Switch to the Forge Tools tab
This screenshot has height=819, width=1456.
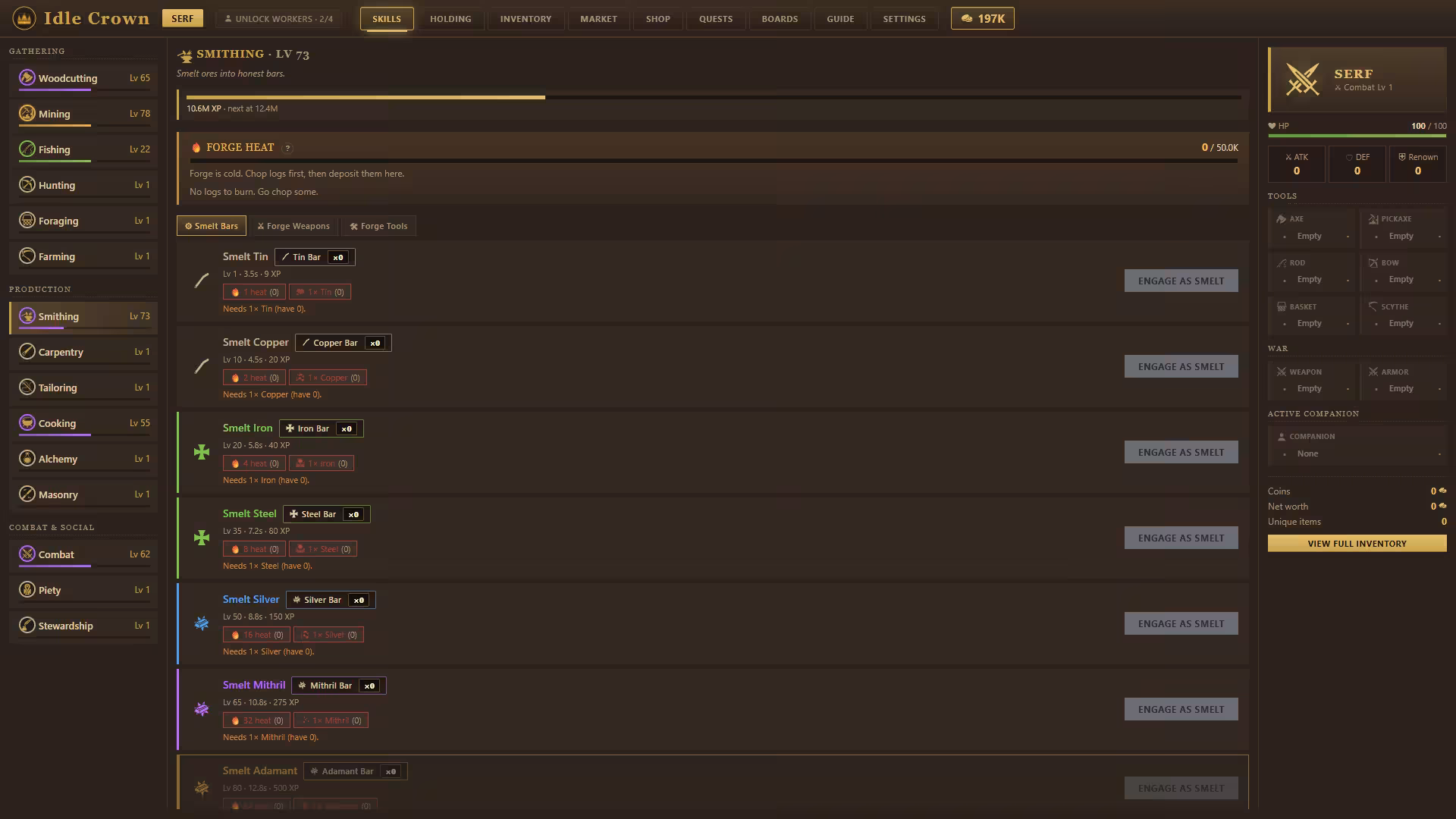378,226
